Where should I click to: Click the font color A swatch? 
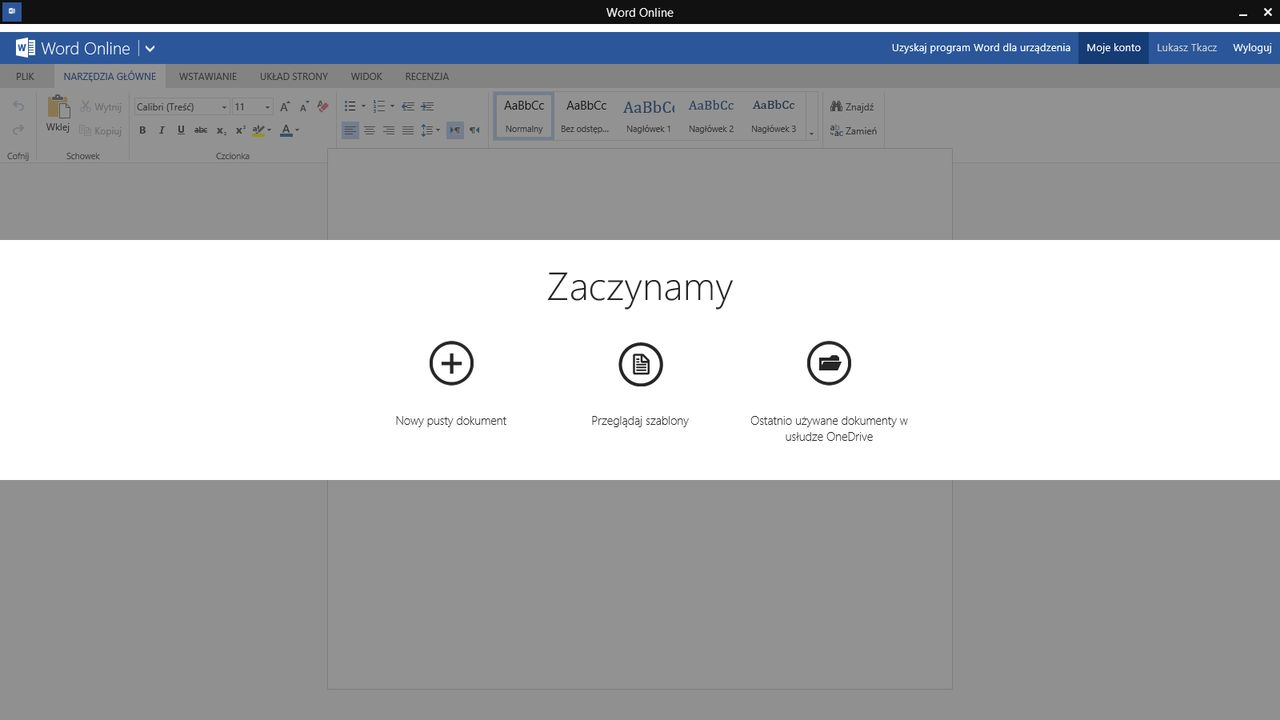(286, 130)
